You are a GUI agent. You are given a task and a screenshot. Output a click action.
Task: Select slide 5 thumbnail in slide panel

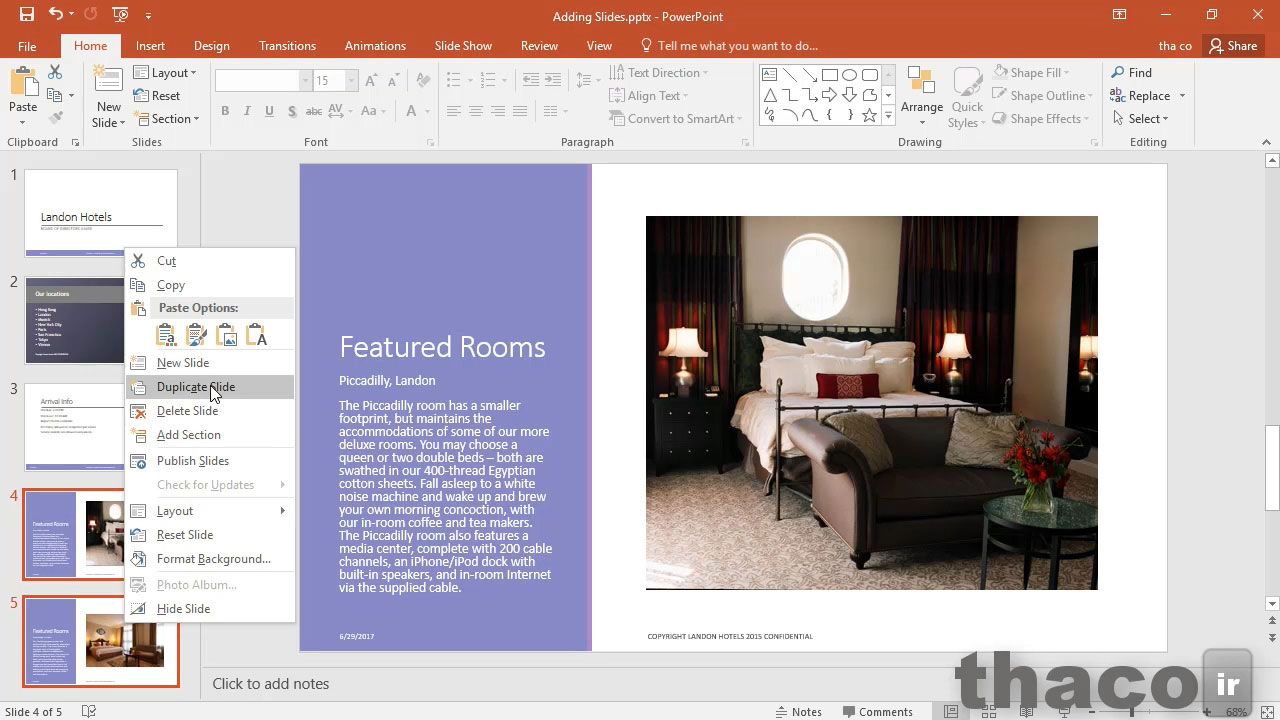[101, 642]
